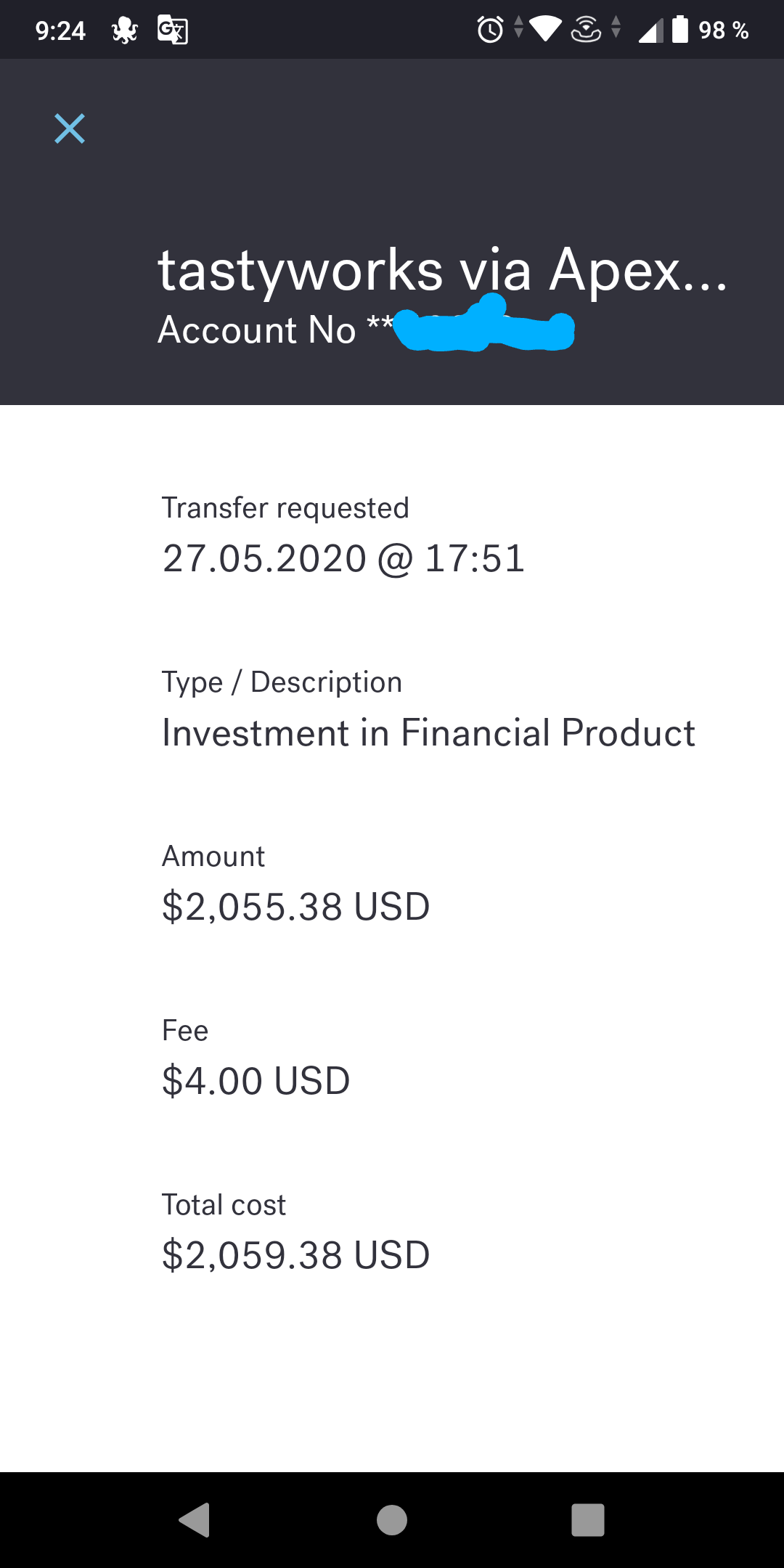
Task: Tap the Wi-Fi status icon
Action: (x=545, y=30)
